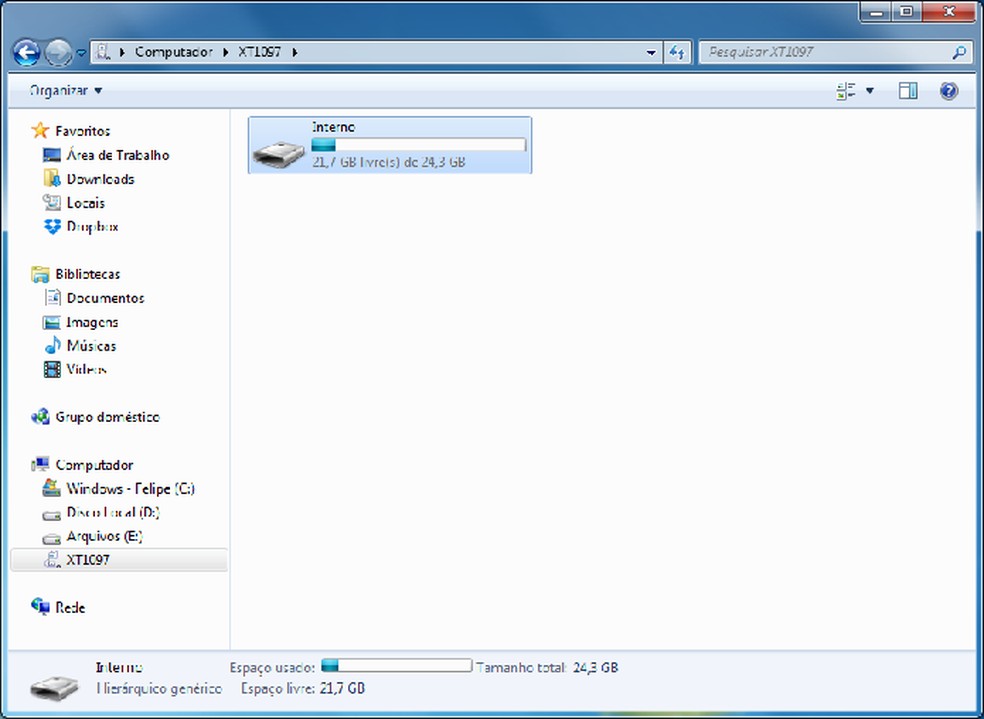Open the Músicas library
Image resolution: width=984 pixels, height=719 pixels.
(x=91, y=346)
